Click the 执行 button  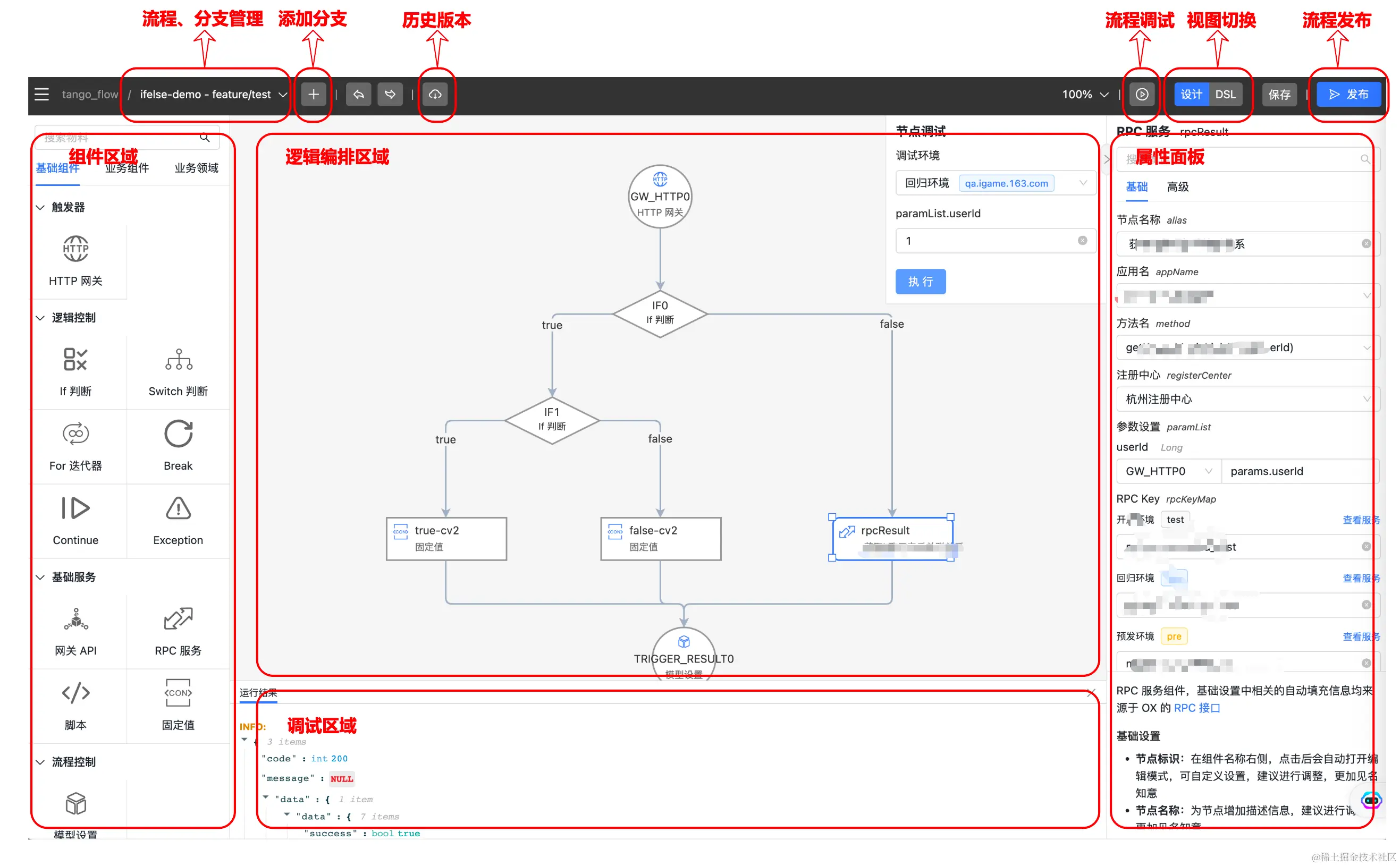921,281
